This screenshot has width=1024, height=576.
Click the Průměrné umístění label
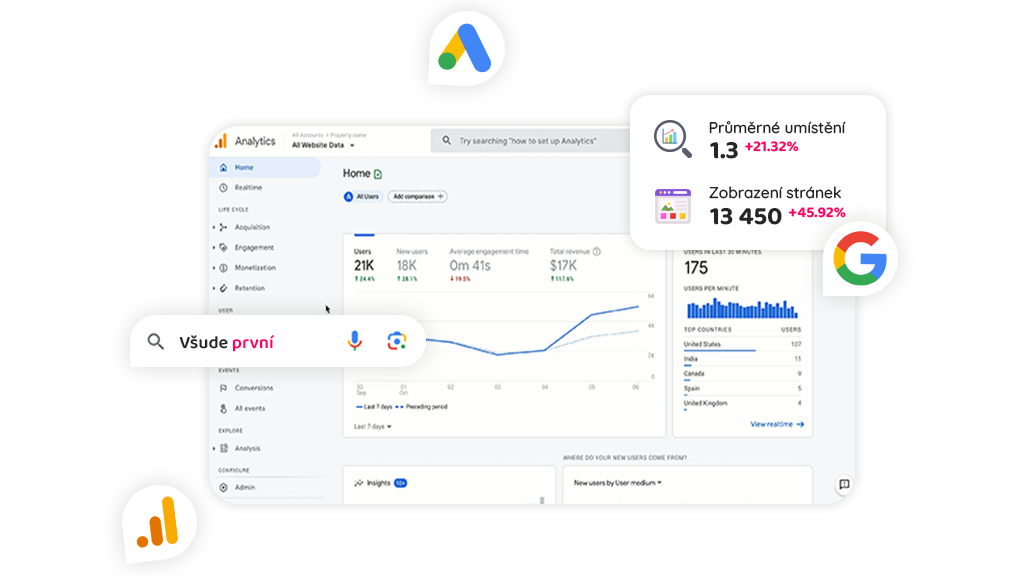point(777,128)
